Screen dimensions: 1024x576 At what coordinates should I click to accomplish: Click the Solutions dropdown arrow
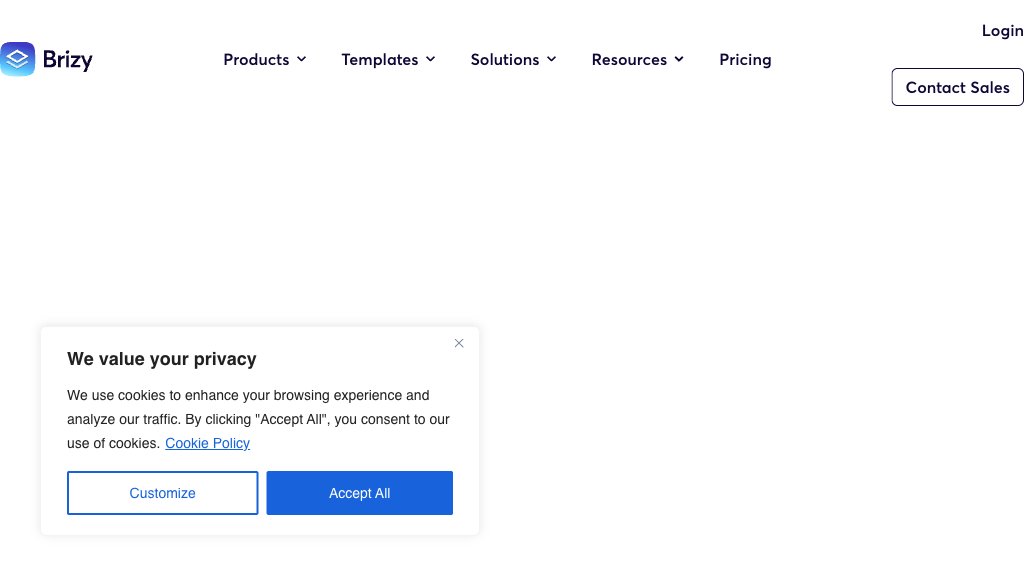[x=552, y=60]
